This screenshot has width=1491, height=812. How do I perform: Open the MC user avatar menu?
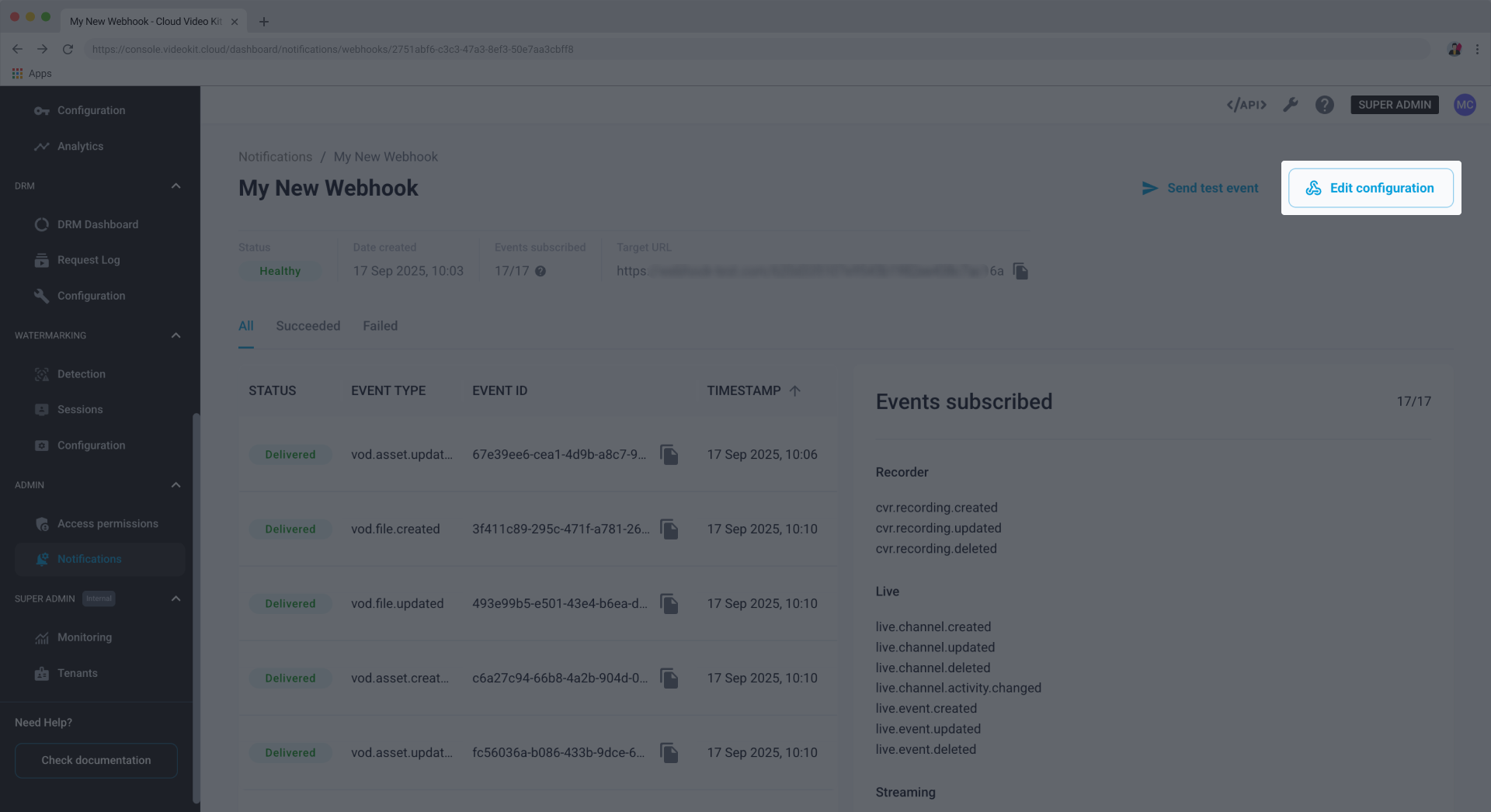point(1465,105)
